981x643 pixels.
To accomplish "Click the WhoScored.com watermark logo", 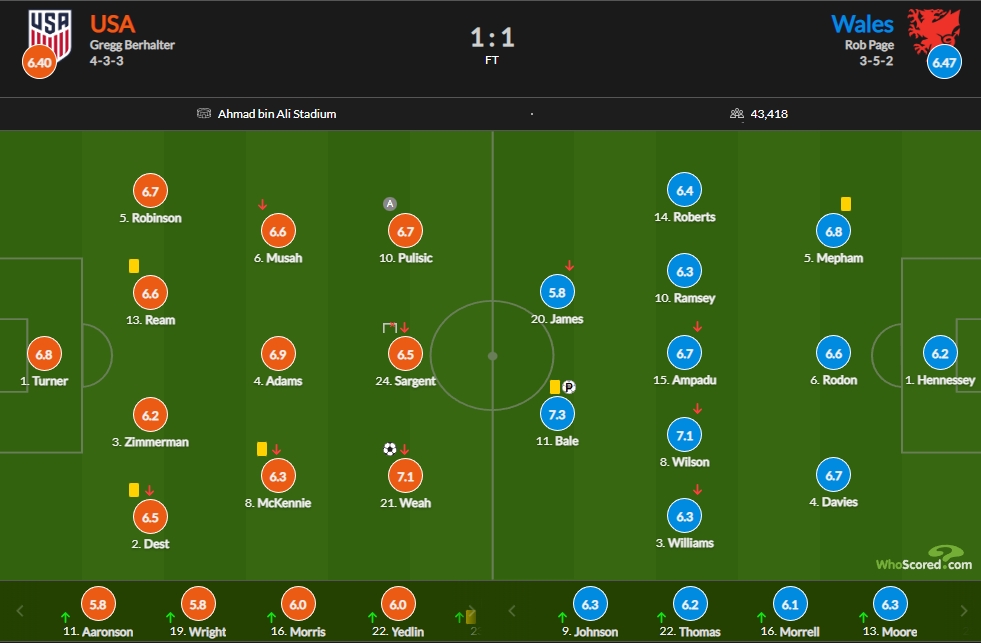I will [x=924, y=559].
